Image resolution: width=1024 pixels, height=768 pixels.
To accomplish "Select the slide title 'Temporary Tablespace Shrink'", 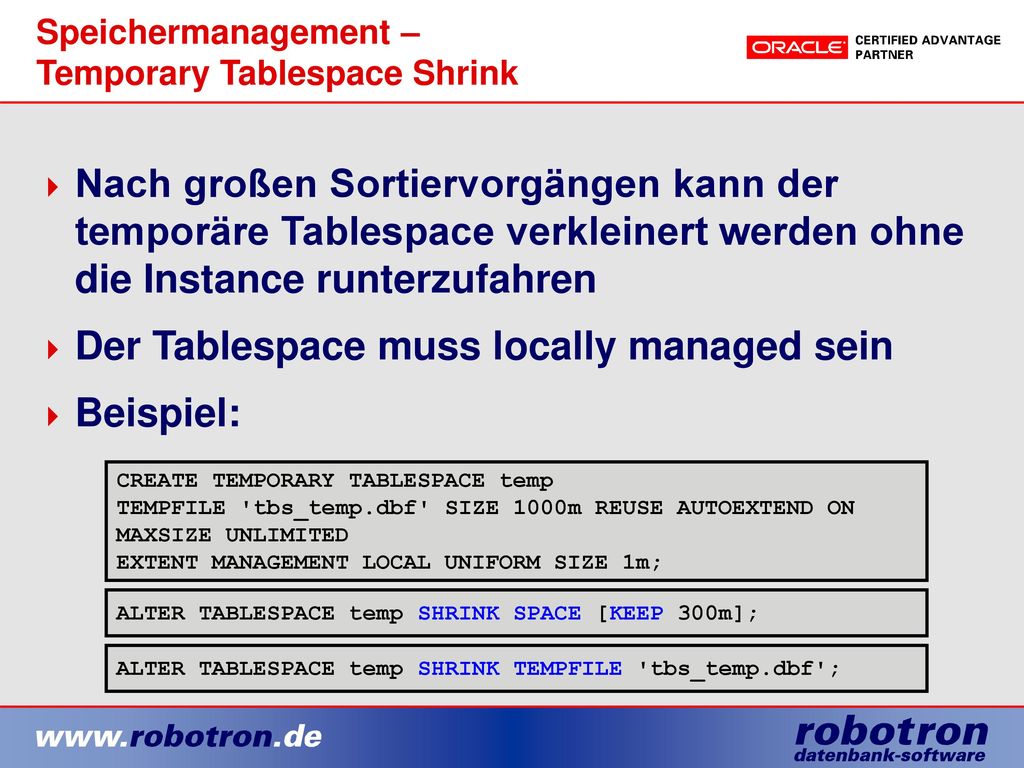I will tap(278, 74).
